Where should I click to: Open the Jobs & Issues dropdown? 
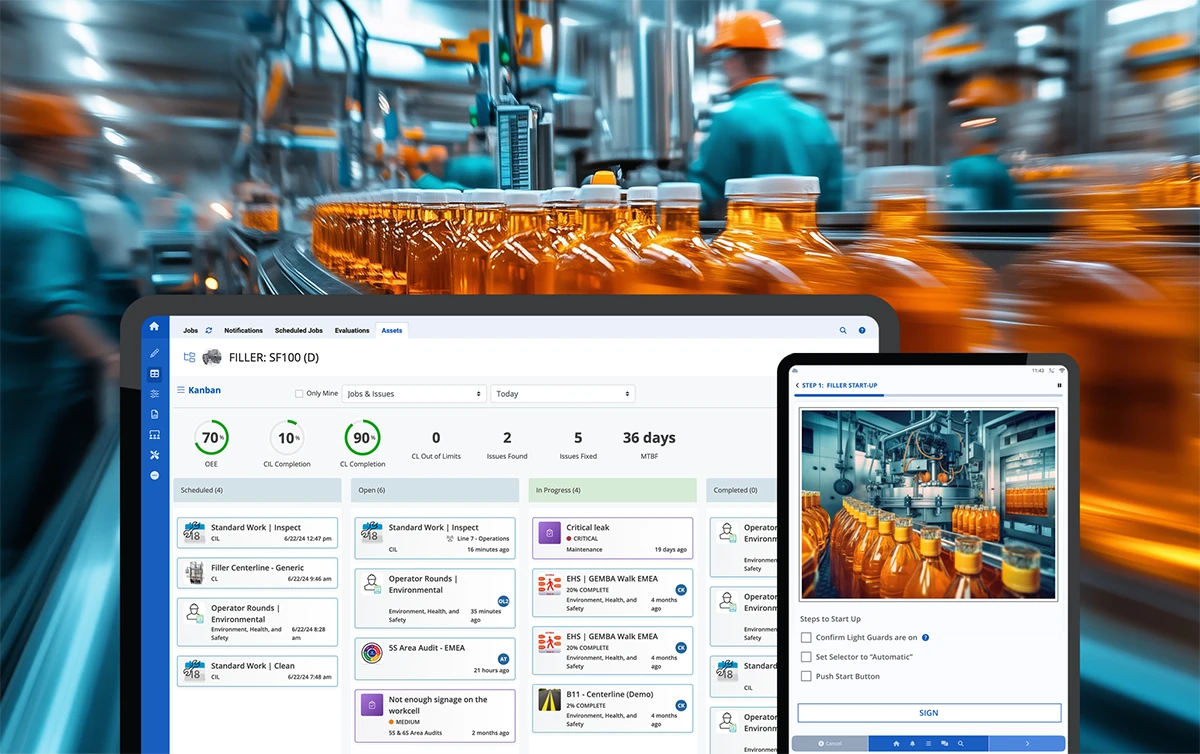414,394
